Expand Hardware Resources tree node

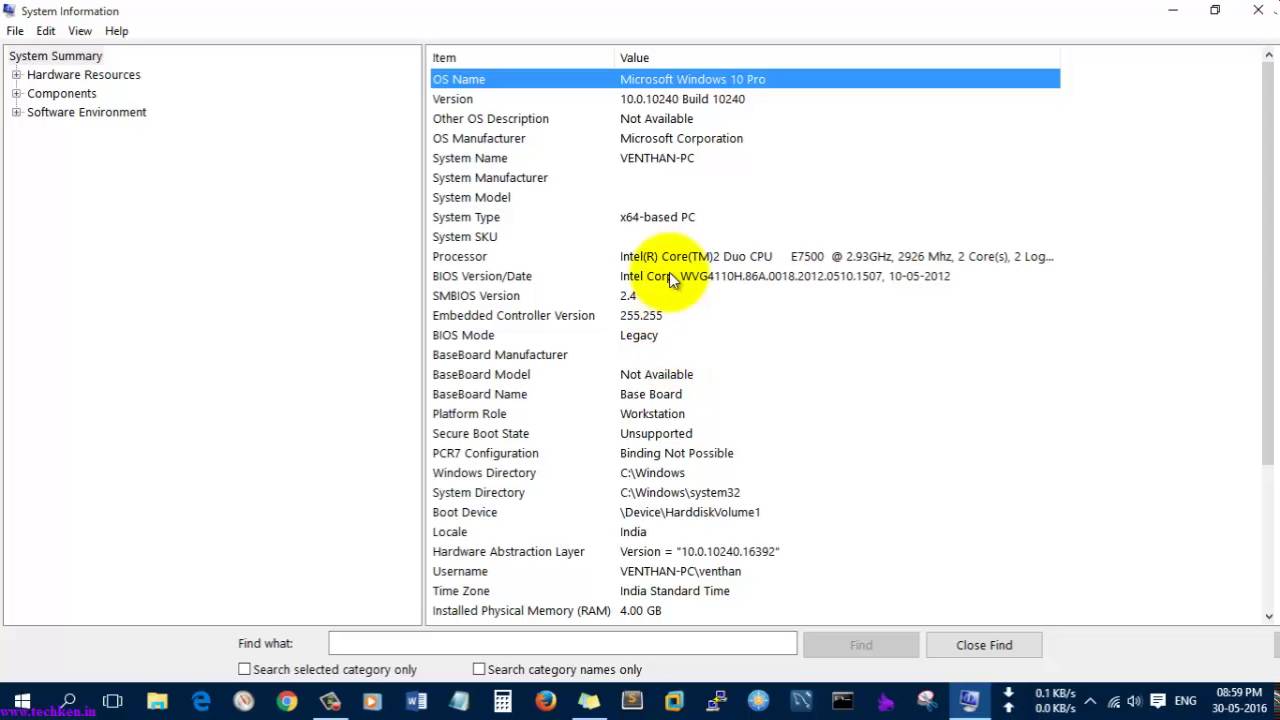click(16, 75)
